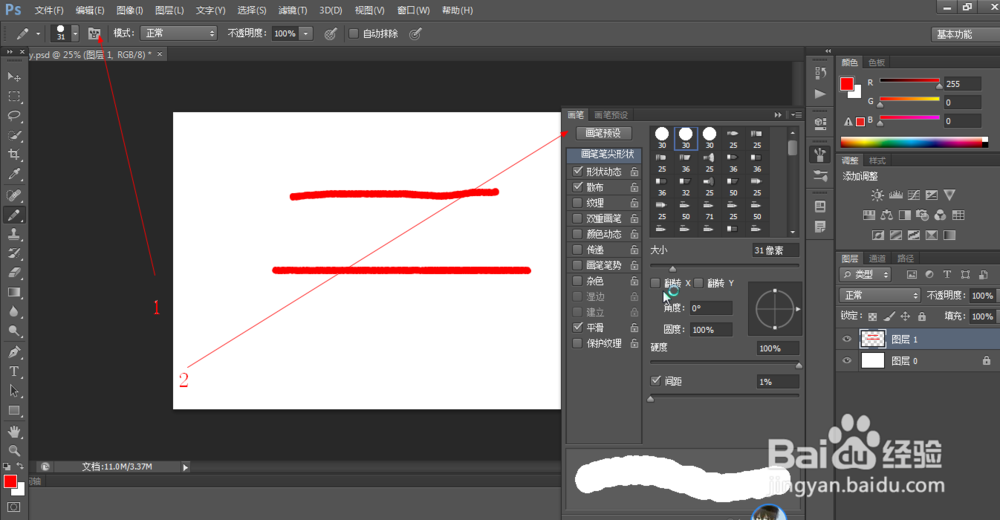Click the 画笔预设 button
The height and width of the screenshot is (520, 1000).
click(x=603, y=133)
